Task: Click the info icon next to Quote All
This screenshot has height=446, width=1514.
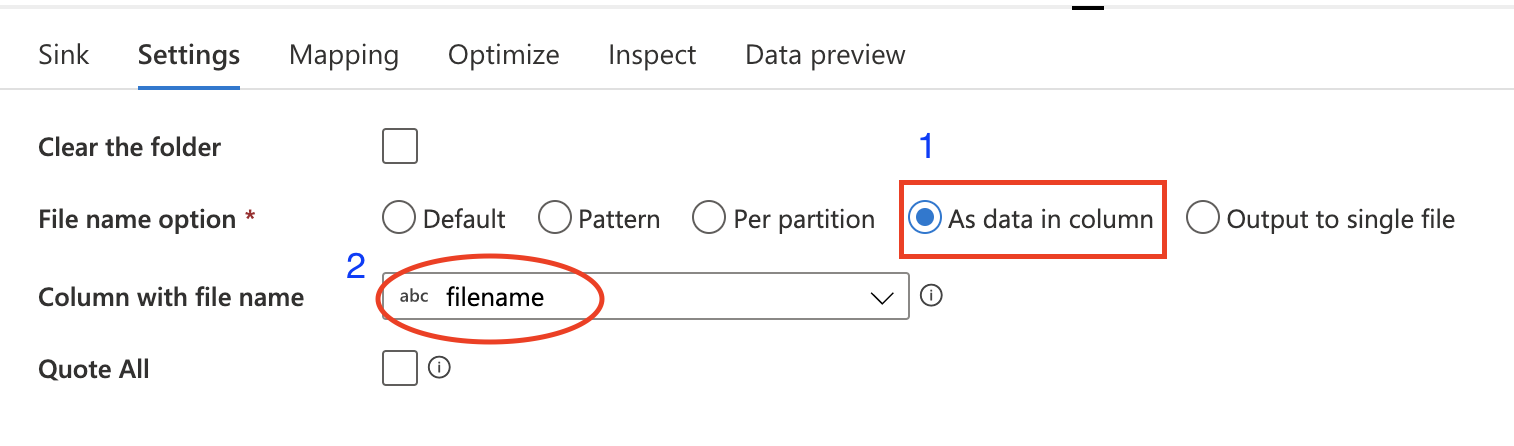Action: [438, 368]
